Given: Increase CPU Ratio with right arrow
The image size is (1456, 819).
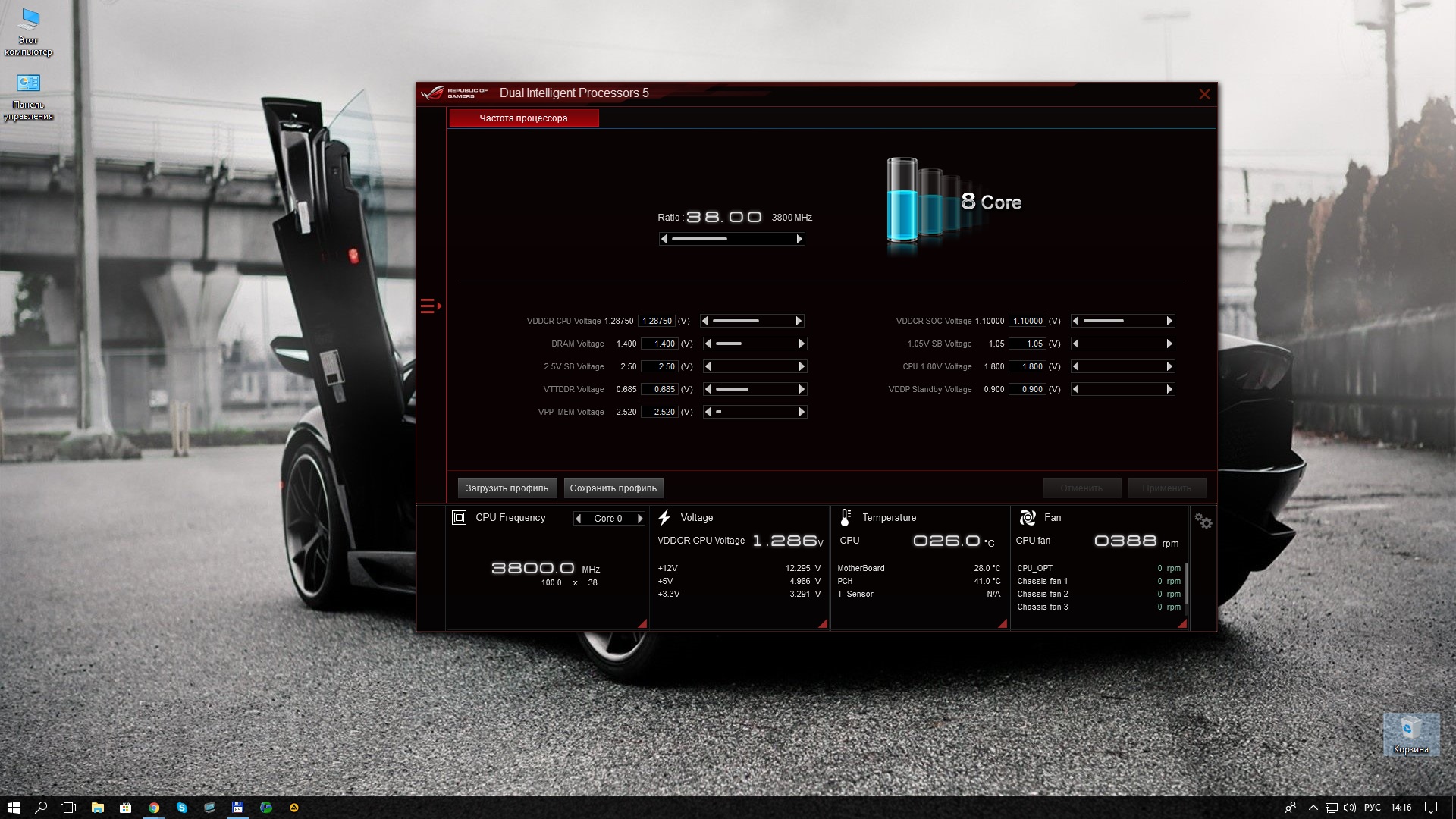Looking at the screenshot, I should pyautogui.click(x=799, y=239).
